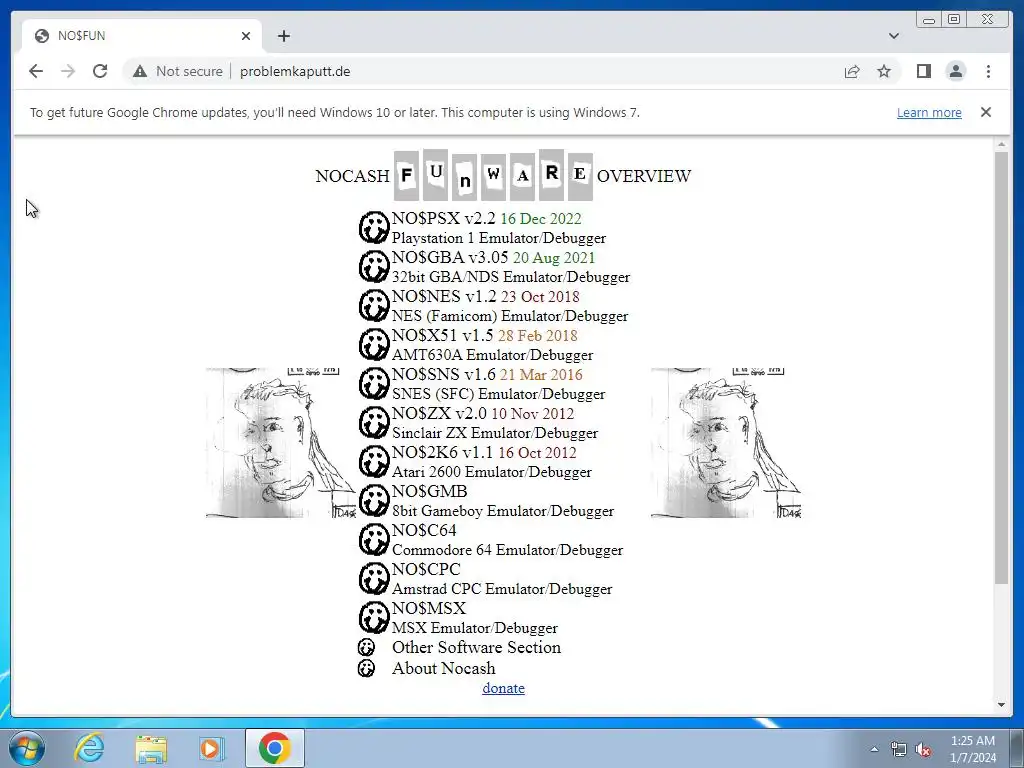Click the left sketch portrait image
The width and height of the screenshot is (1024, 768).
281,443
